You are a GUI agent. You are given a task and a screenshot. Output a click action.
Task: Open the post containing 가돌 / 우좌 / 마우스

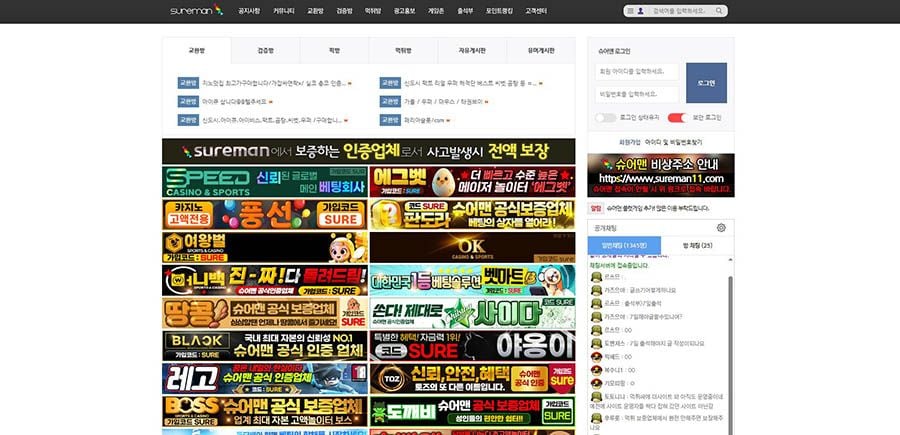tap(444, 102)
